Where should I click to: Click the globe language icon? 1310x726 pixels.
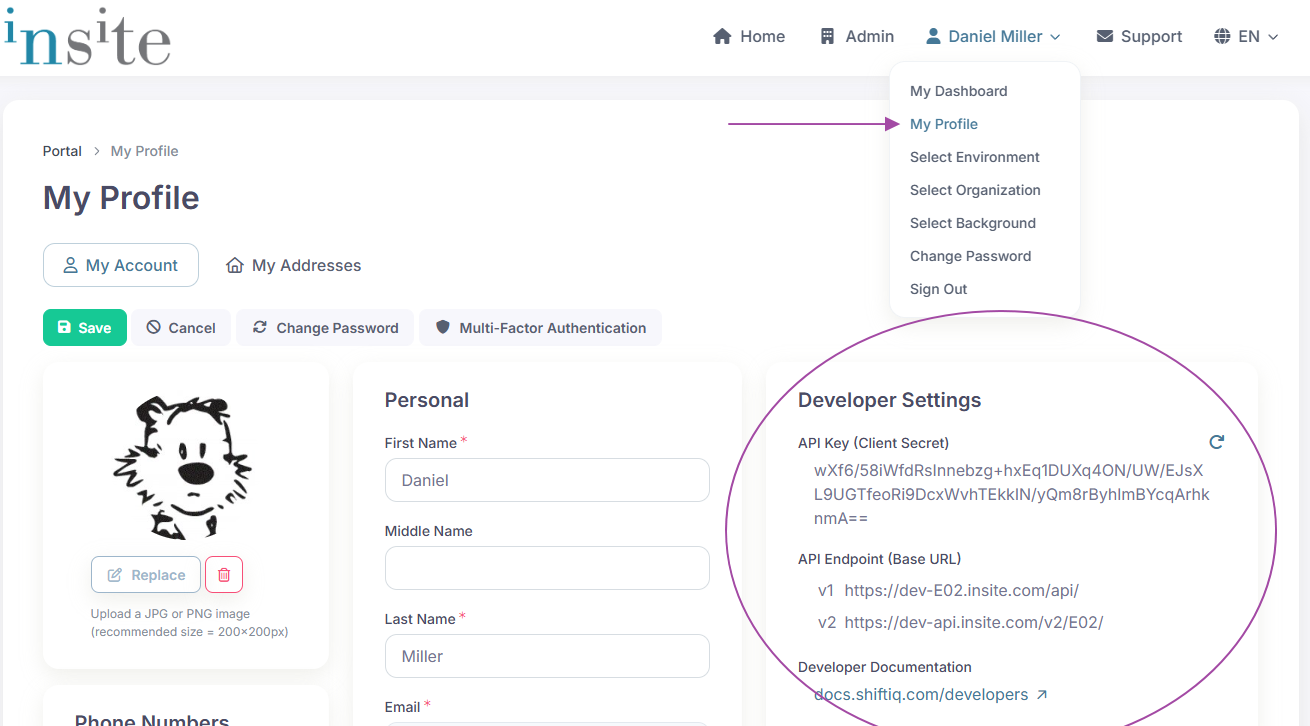pyautogui.click(x=1222, y=36)
